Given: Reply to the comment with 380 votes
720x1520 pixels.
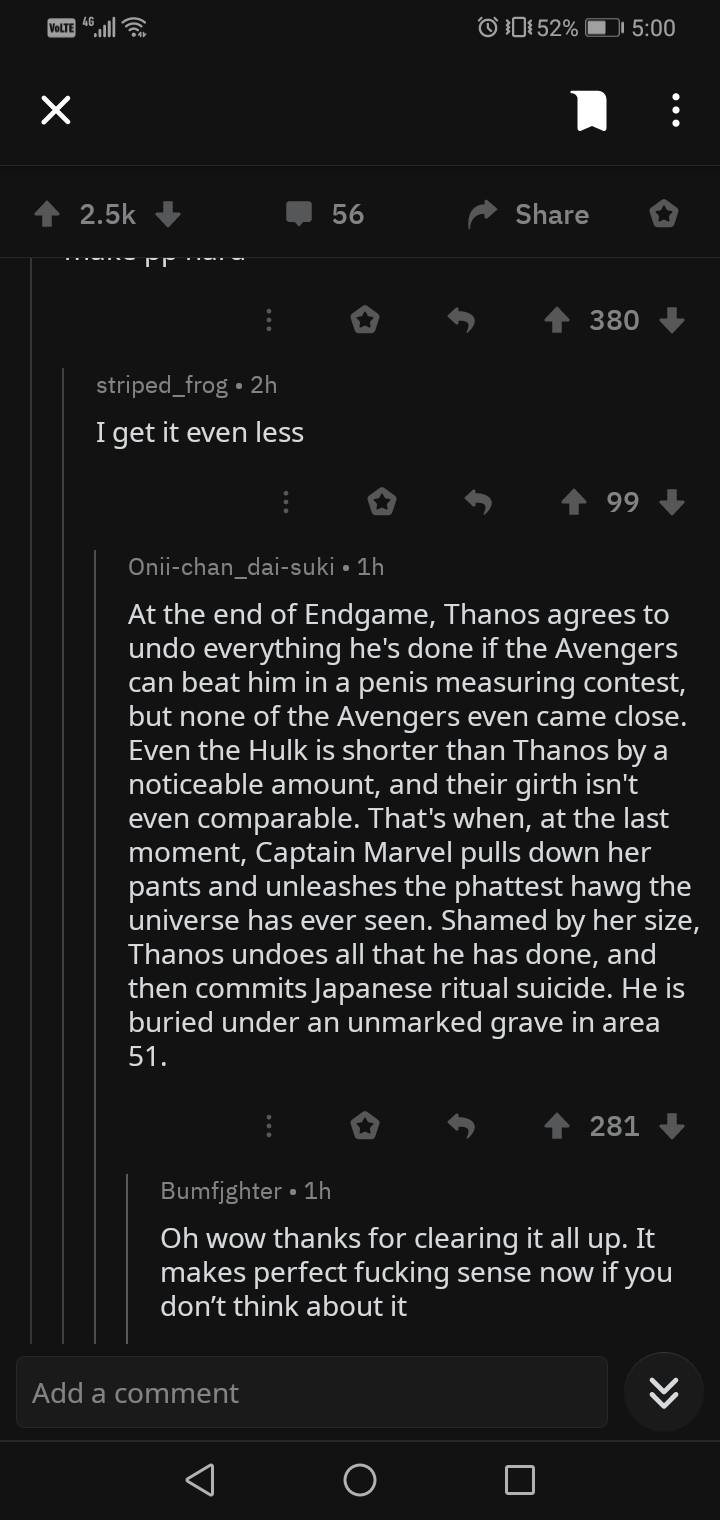Looking at the screenshot, I should point(460,320).
